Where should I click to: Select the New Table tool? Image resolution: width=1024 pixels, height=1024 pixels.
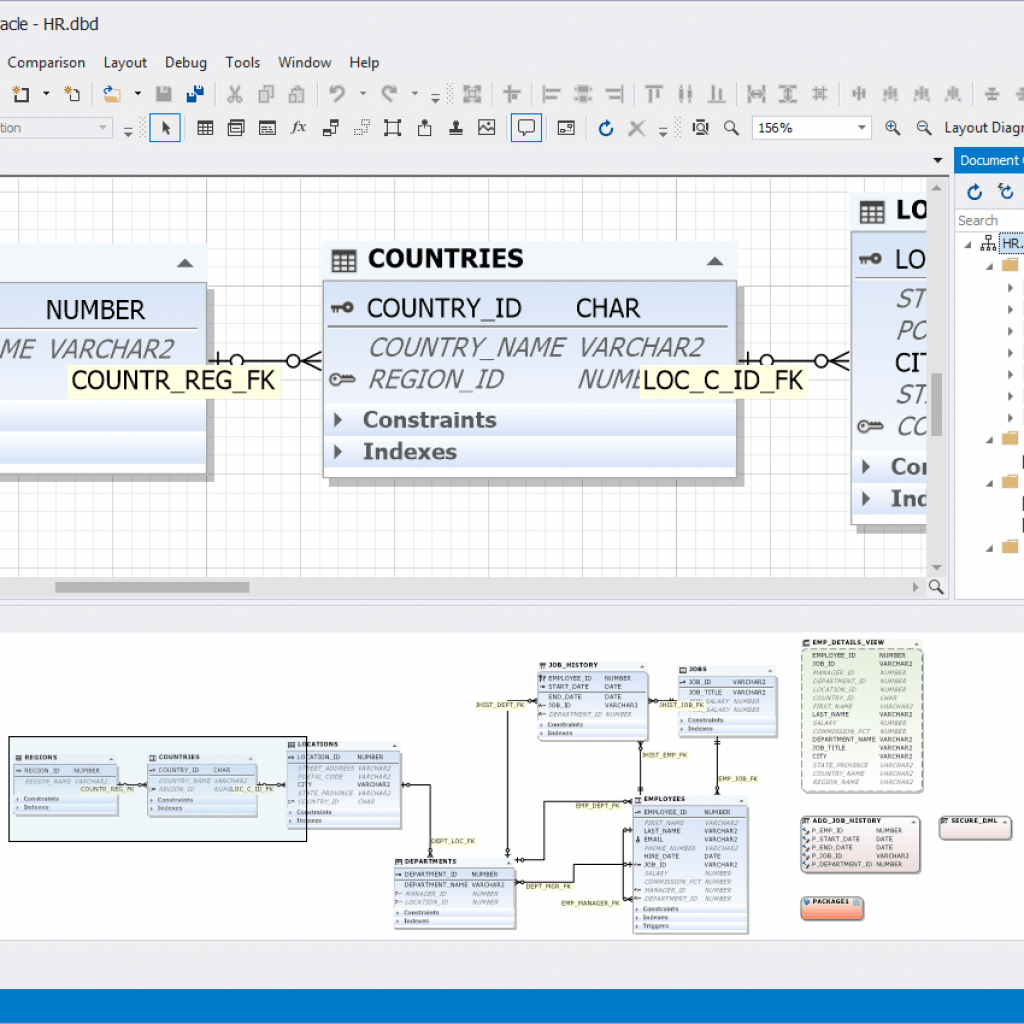(205, 128)
